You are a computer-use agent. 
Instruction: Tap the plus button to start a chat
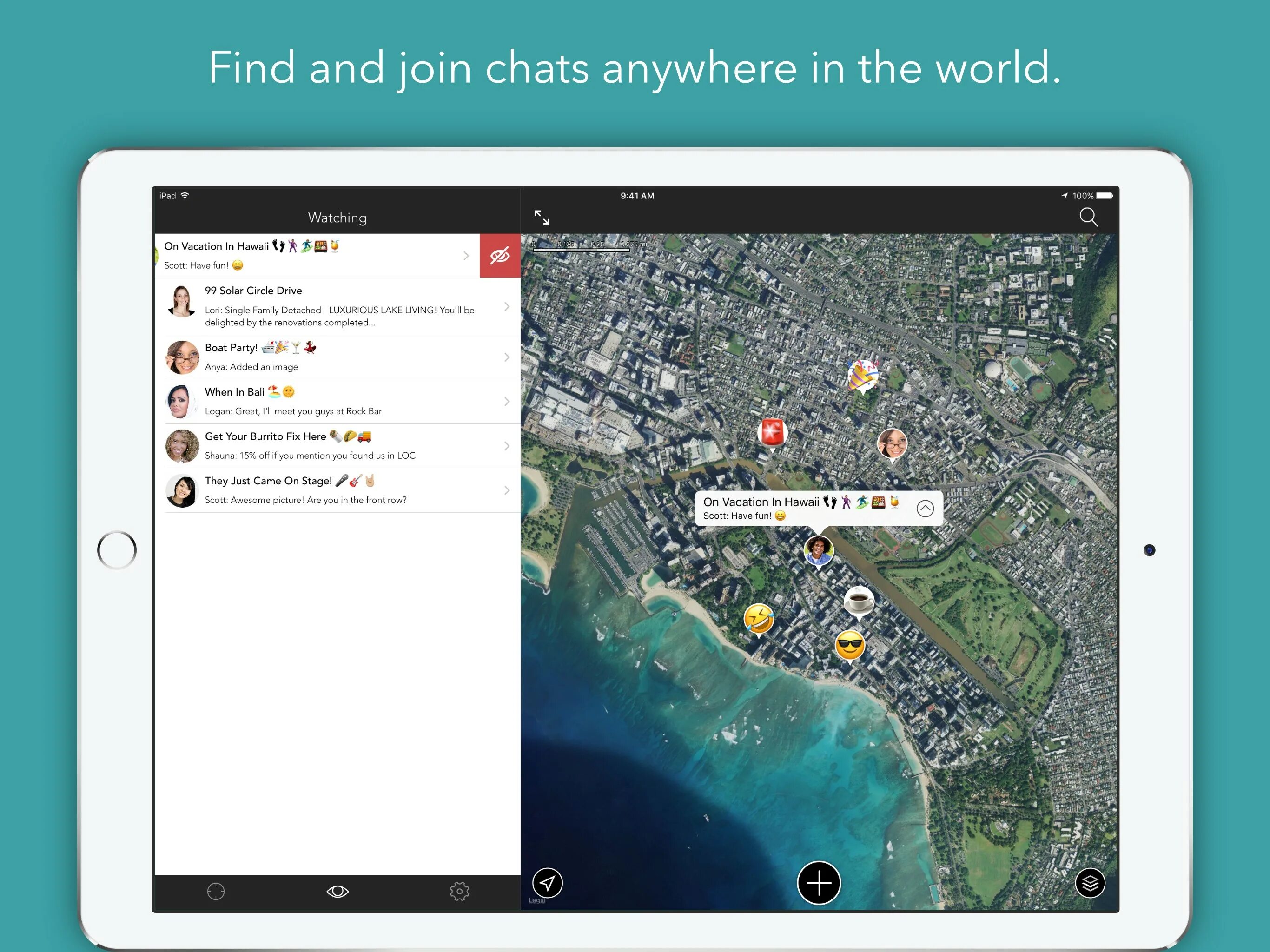819,883
